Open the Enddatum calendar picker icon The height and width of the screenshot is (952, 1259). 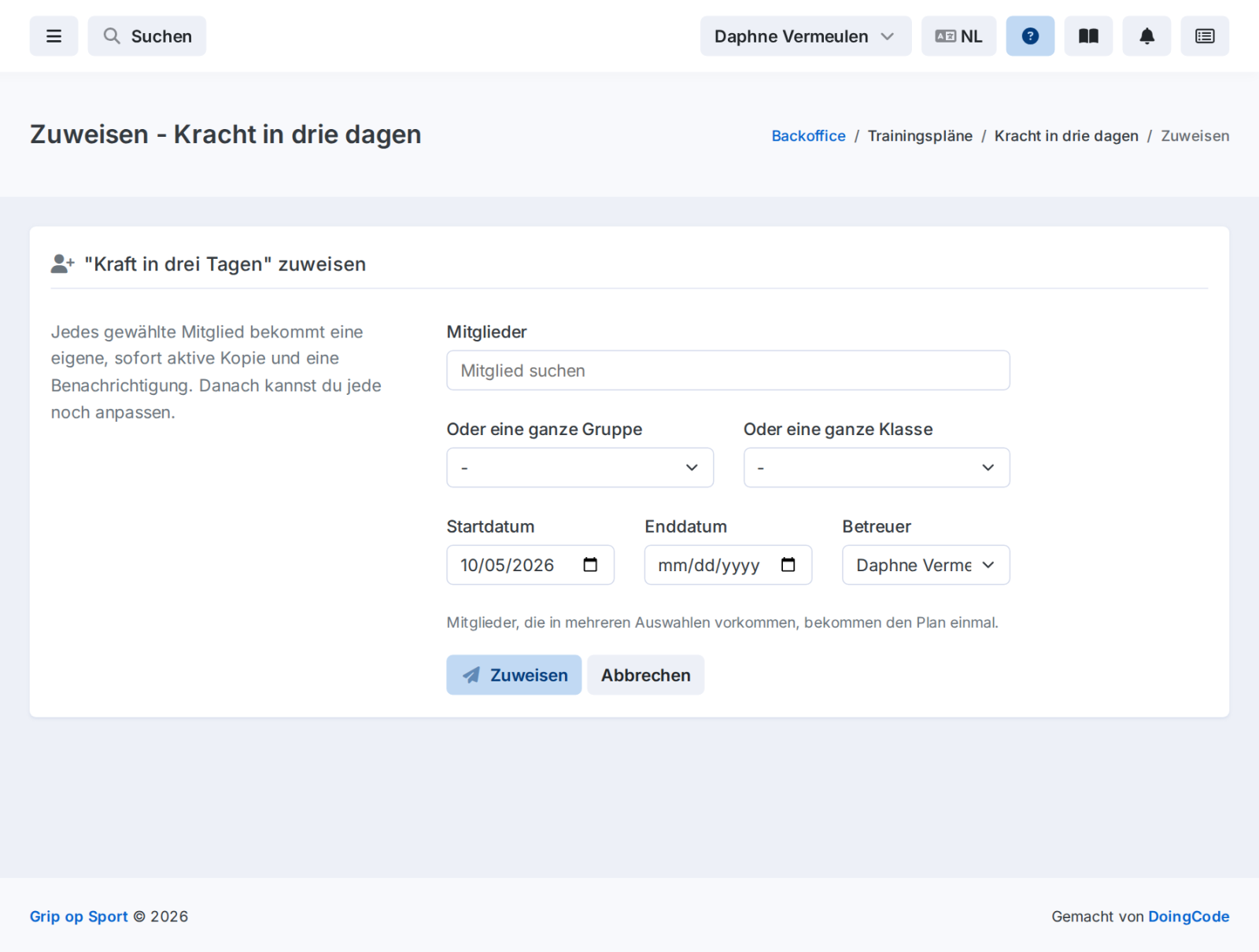click(788, 565)
